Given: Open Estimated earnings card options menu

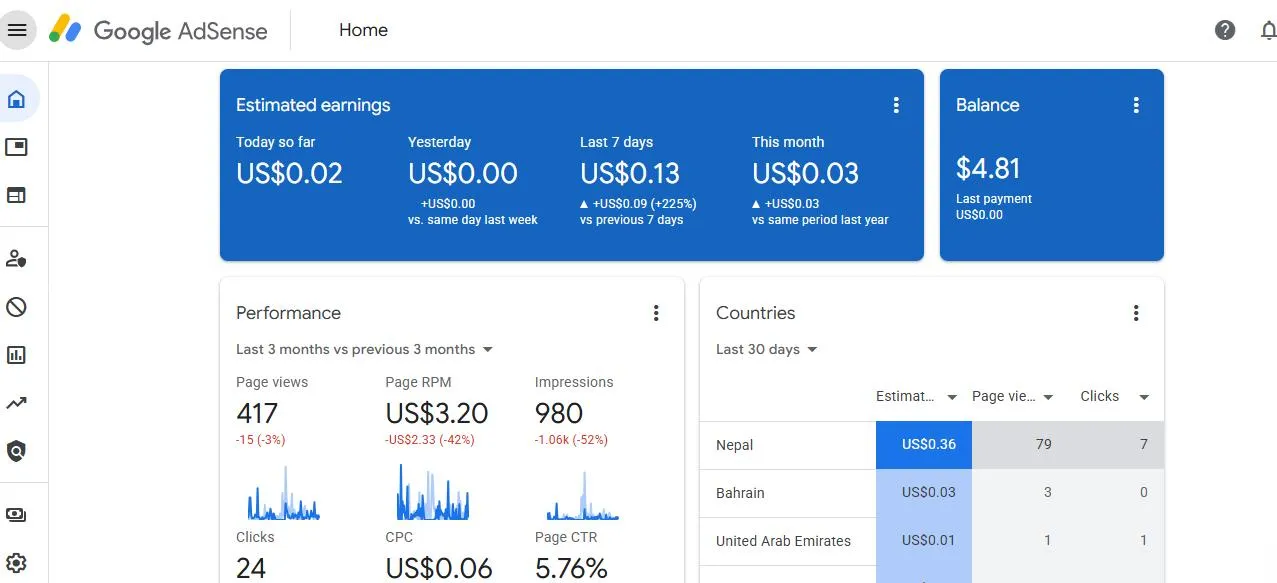Looking at the screenshot, I should pos(896,105).
